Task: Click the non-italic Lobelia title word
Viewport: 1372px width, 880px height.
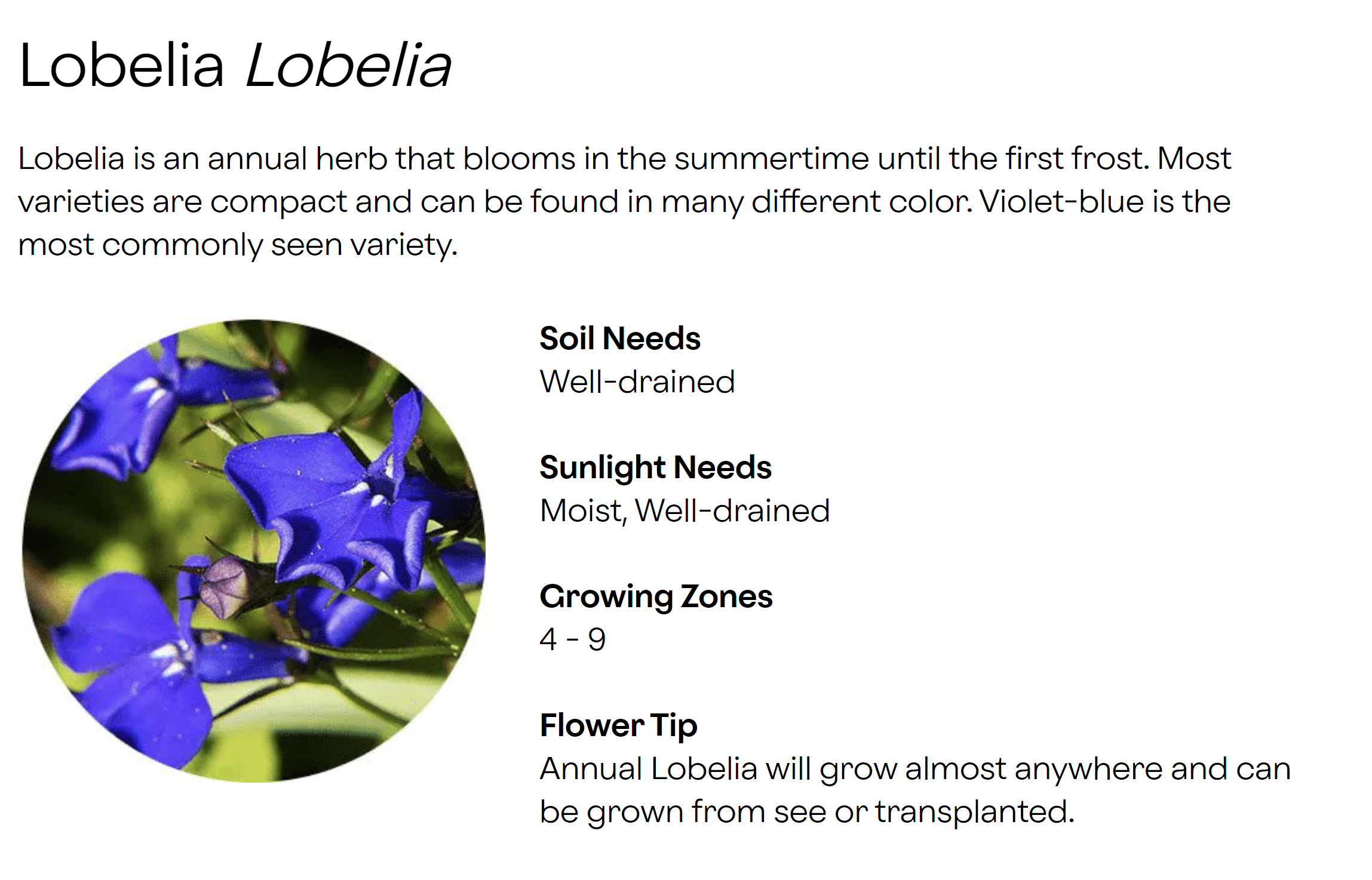Action: coord(121,66)
